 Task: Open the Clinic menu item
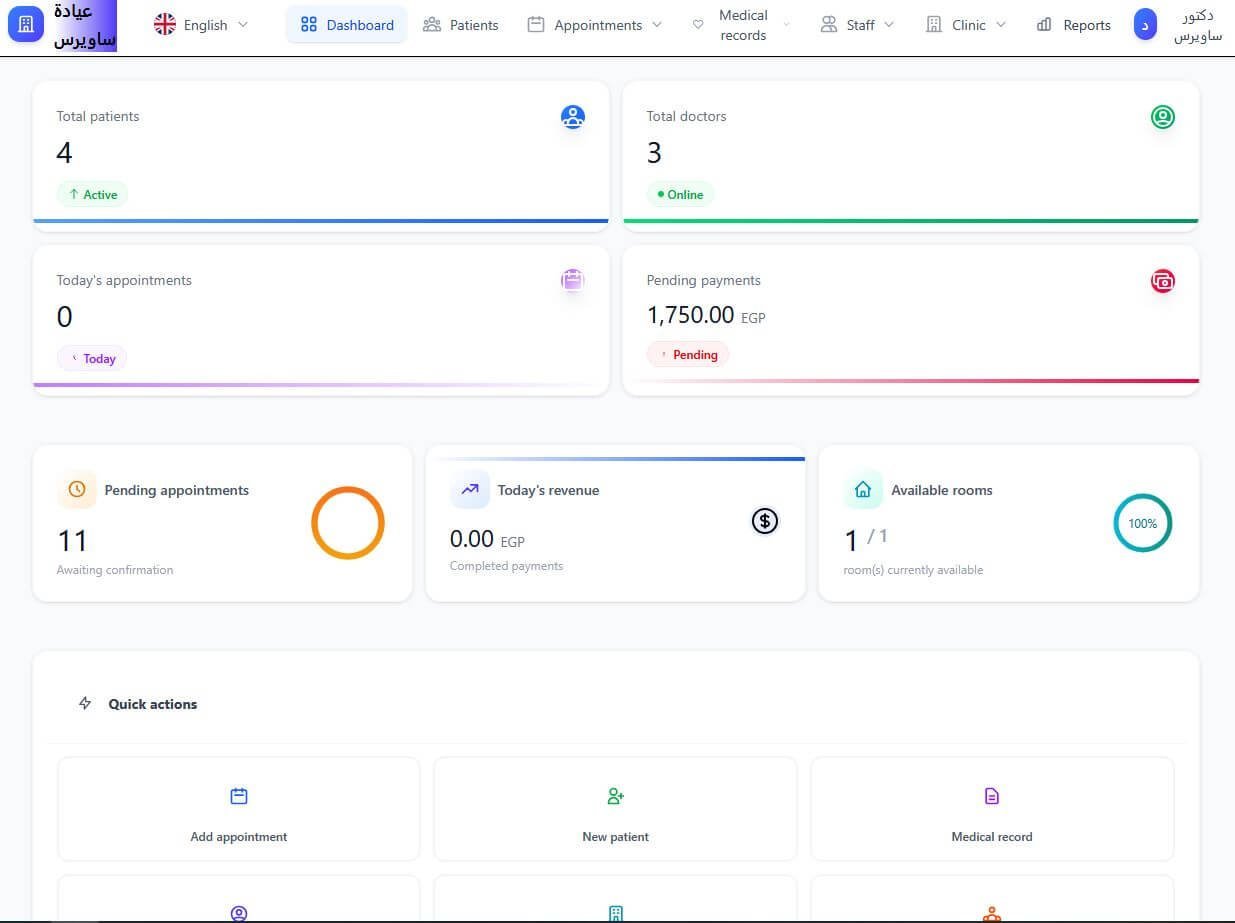(x=967, y=25)
